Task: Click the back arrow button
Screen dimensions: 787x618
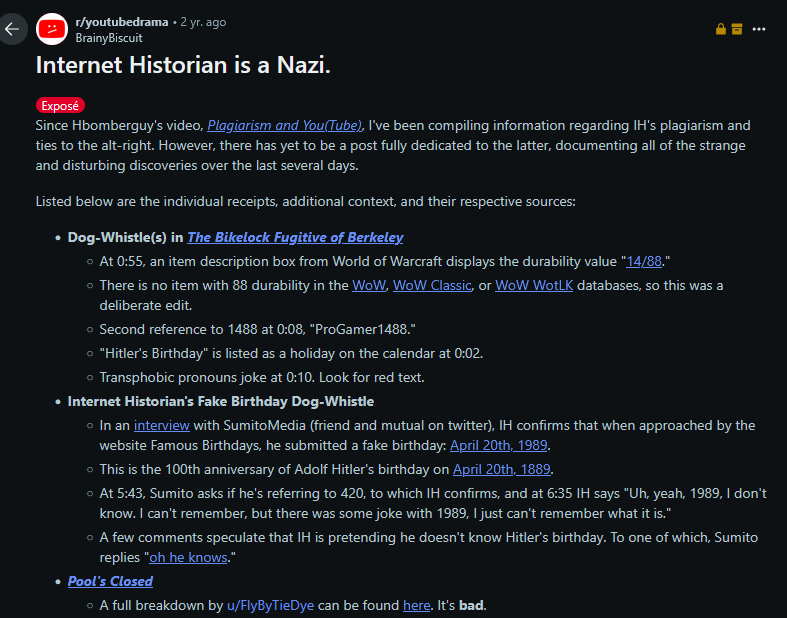Action: pyautogui.click(x=12, y=29)
